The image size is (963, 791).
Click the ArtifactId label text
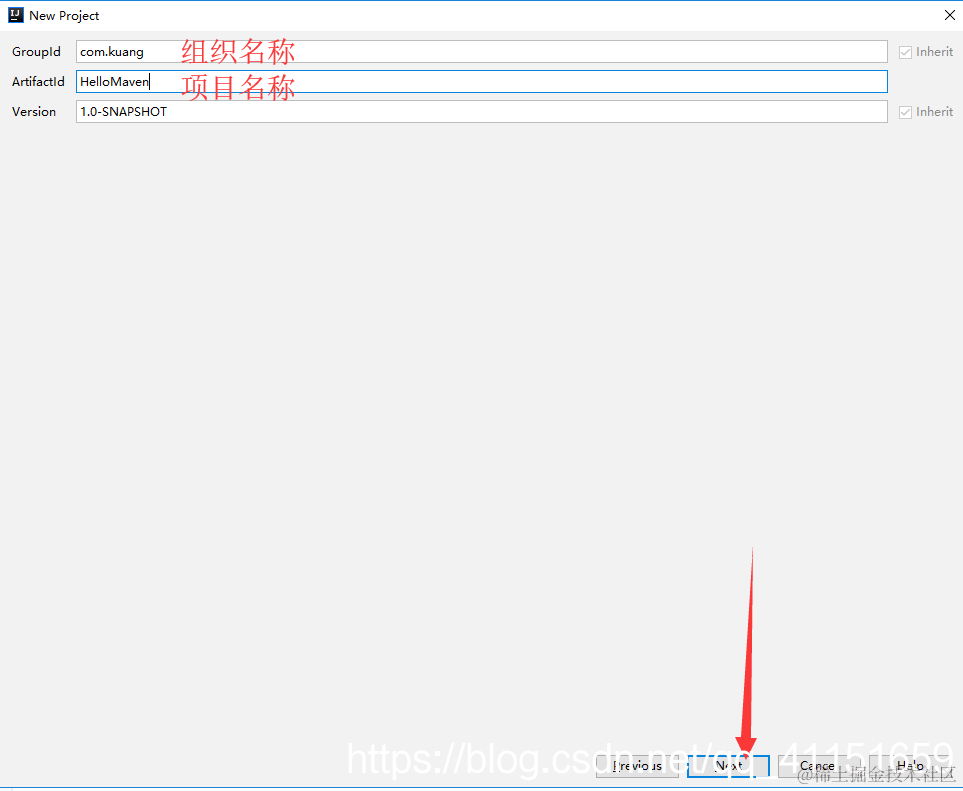[38, 82]
